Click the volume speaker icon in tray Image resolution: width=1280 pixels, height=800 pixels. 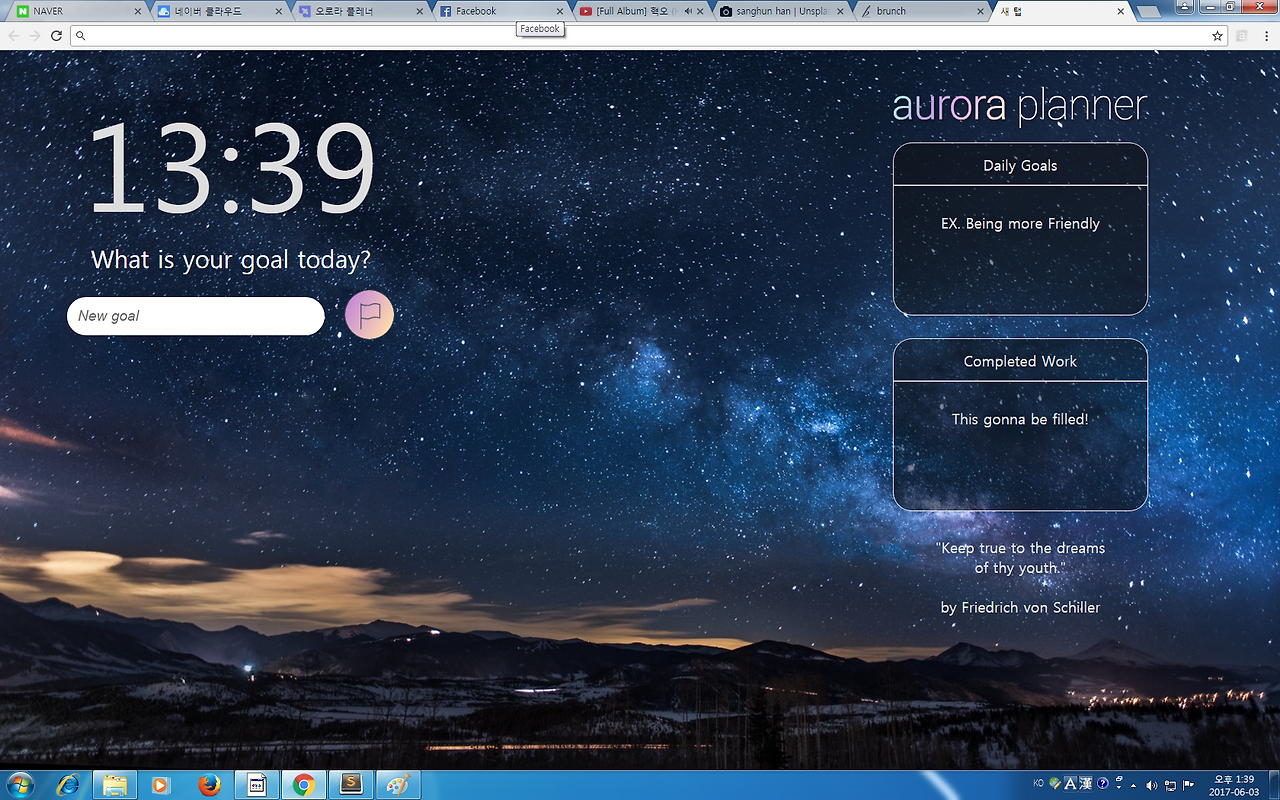click(1152, 785)
